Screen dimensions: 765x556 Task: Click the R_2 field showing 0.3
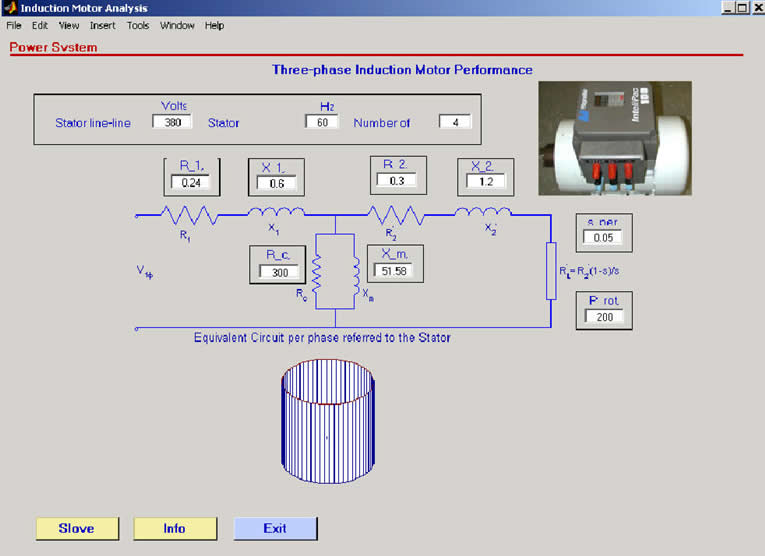(x=397, y=180)
